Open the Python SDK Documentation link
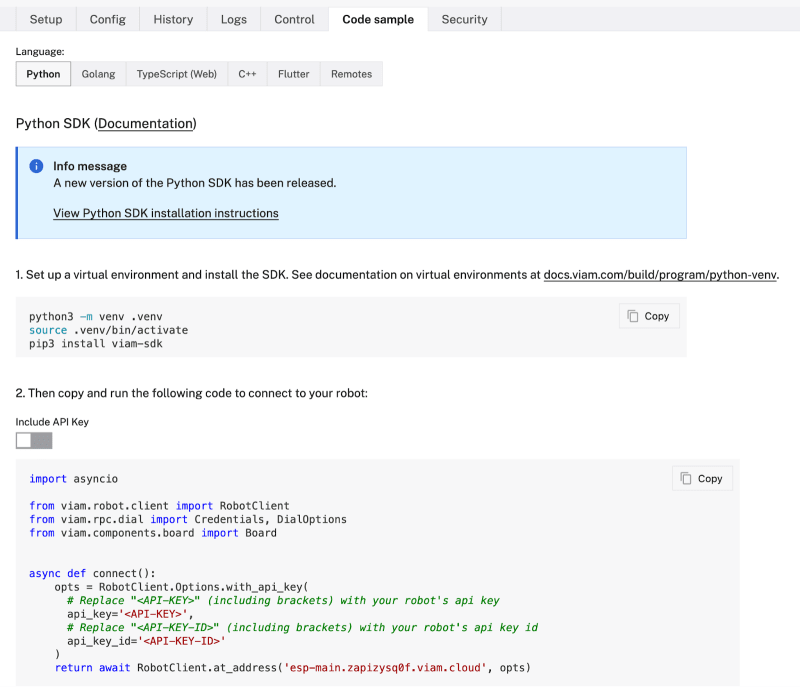 (x=146, y=123)
